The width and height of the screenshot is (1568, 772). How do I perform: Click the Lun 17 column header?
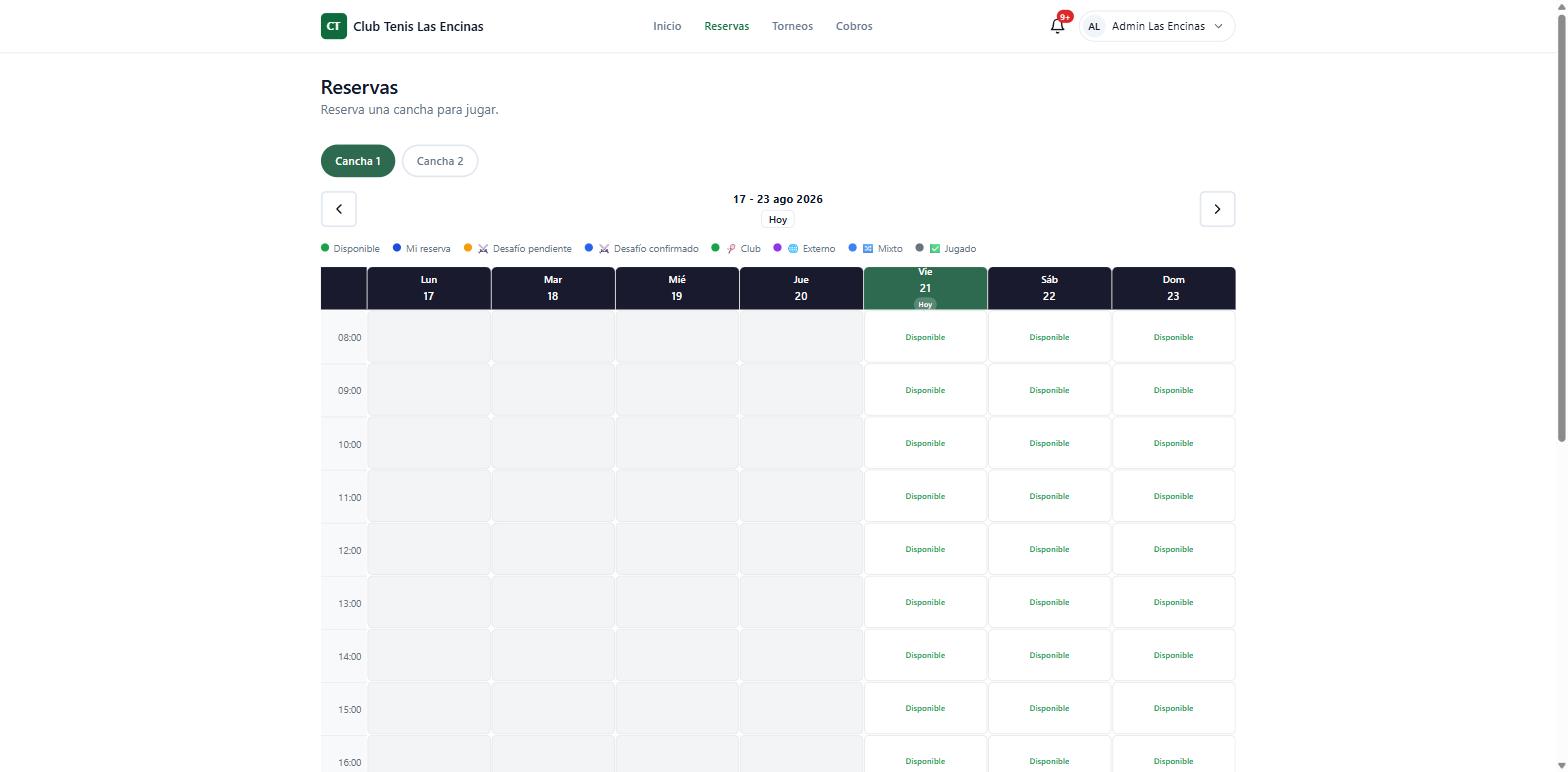[429, 288]
